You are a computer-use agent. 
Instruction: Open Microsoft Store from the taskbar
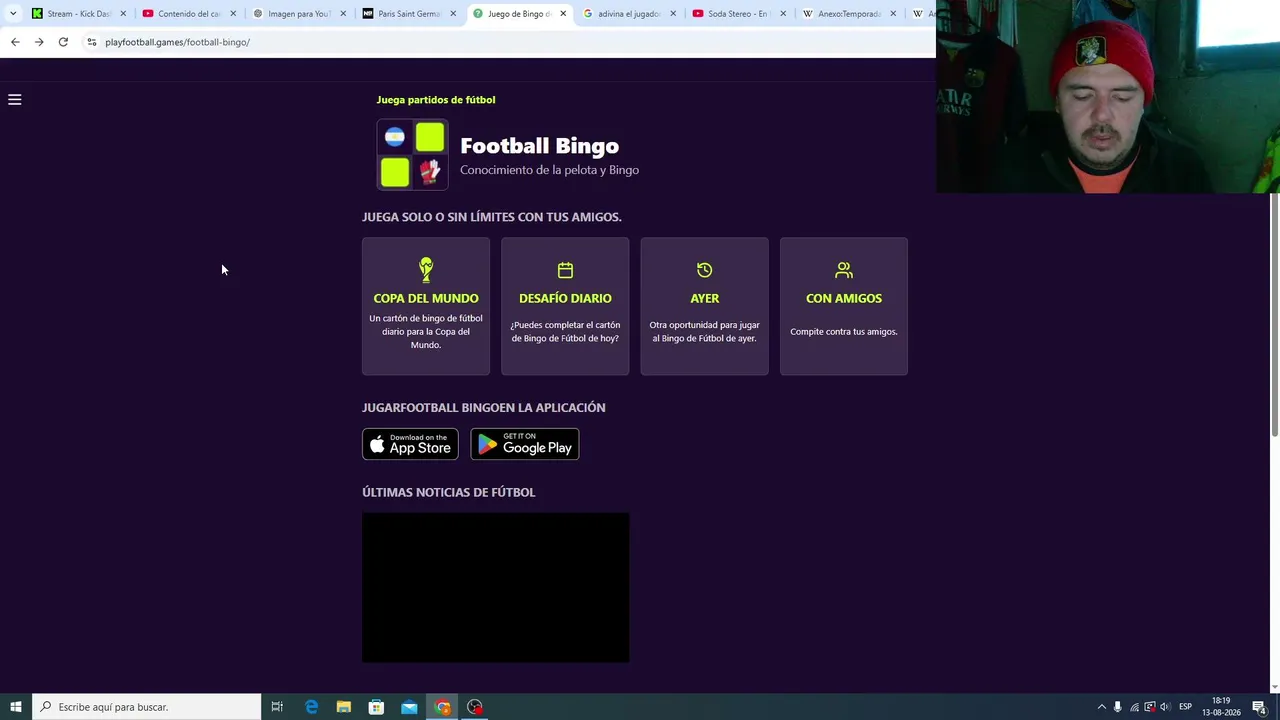[x=376, y=707]
